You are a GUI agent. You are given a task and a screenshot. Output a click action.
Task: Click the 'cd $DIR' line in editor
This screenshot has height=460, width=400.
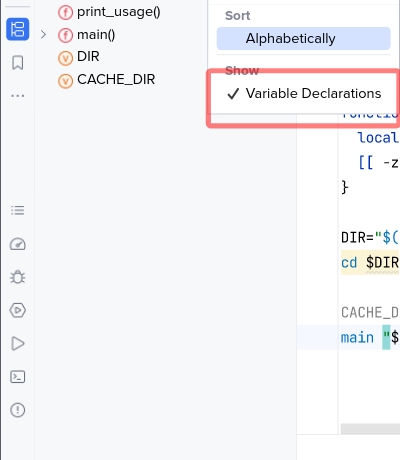(370, 263)
